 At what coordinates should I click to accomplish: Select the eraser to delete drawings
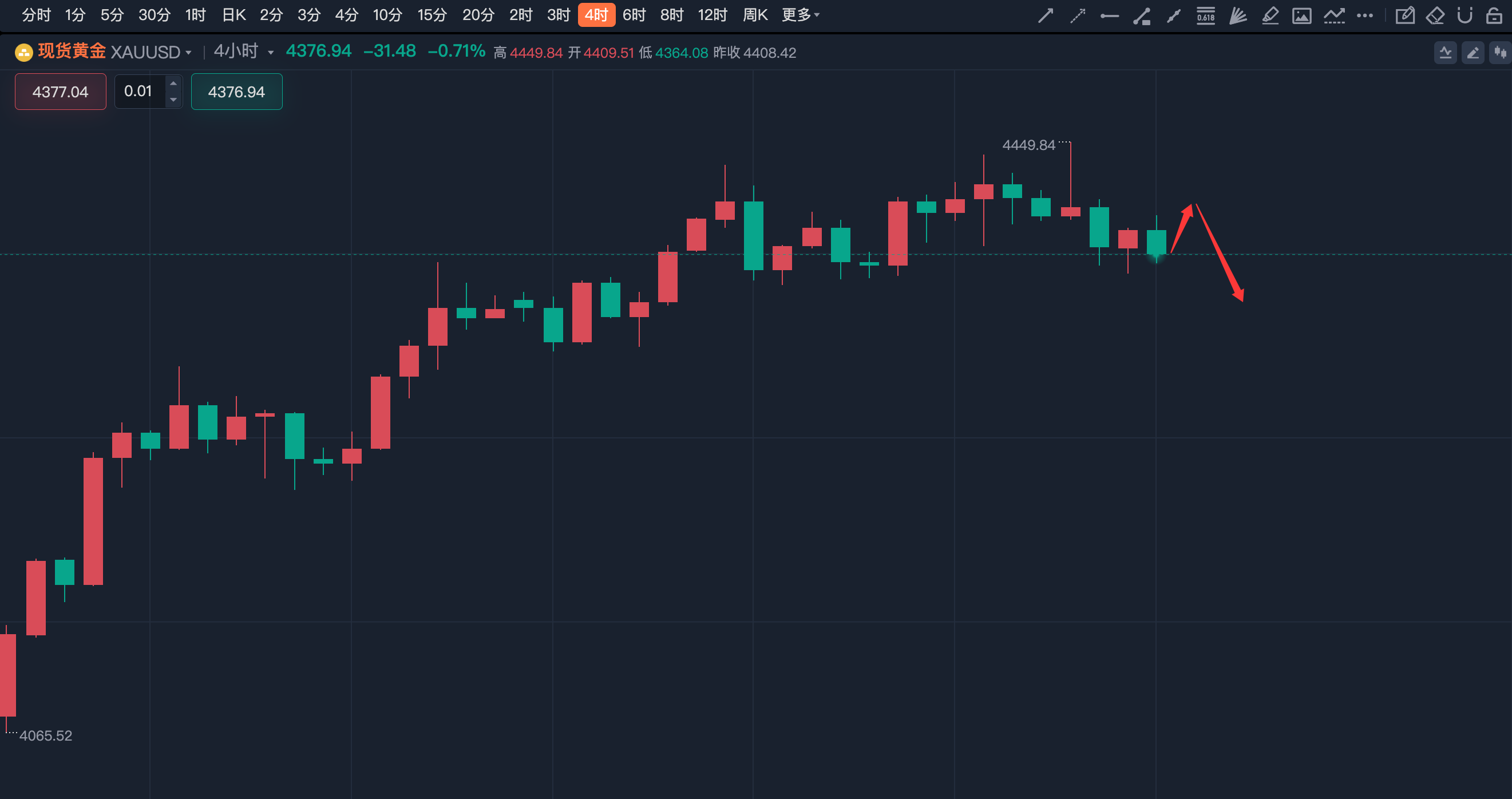point(1435,15)
